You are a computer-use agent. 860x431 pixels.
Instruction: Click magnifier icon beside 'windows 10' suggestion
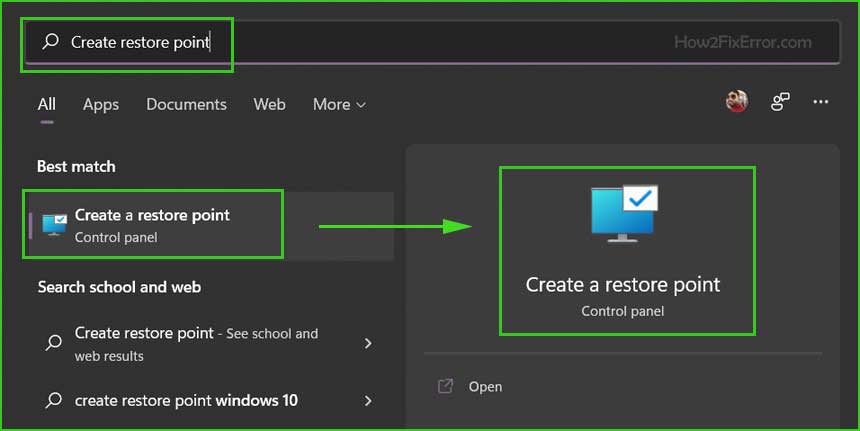(54, 401)
